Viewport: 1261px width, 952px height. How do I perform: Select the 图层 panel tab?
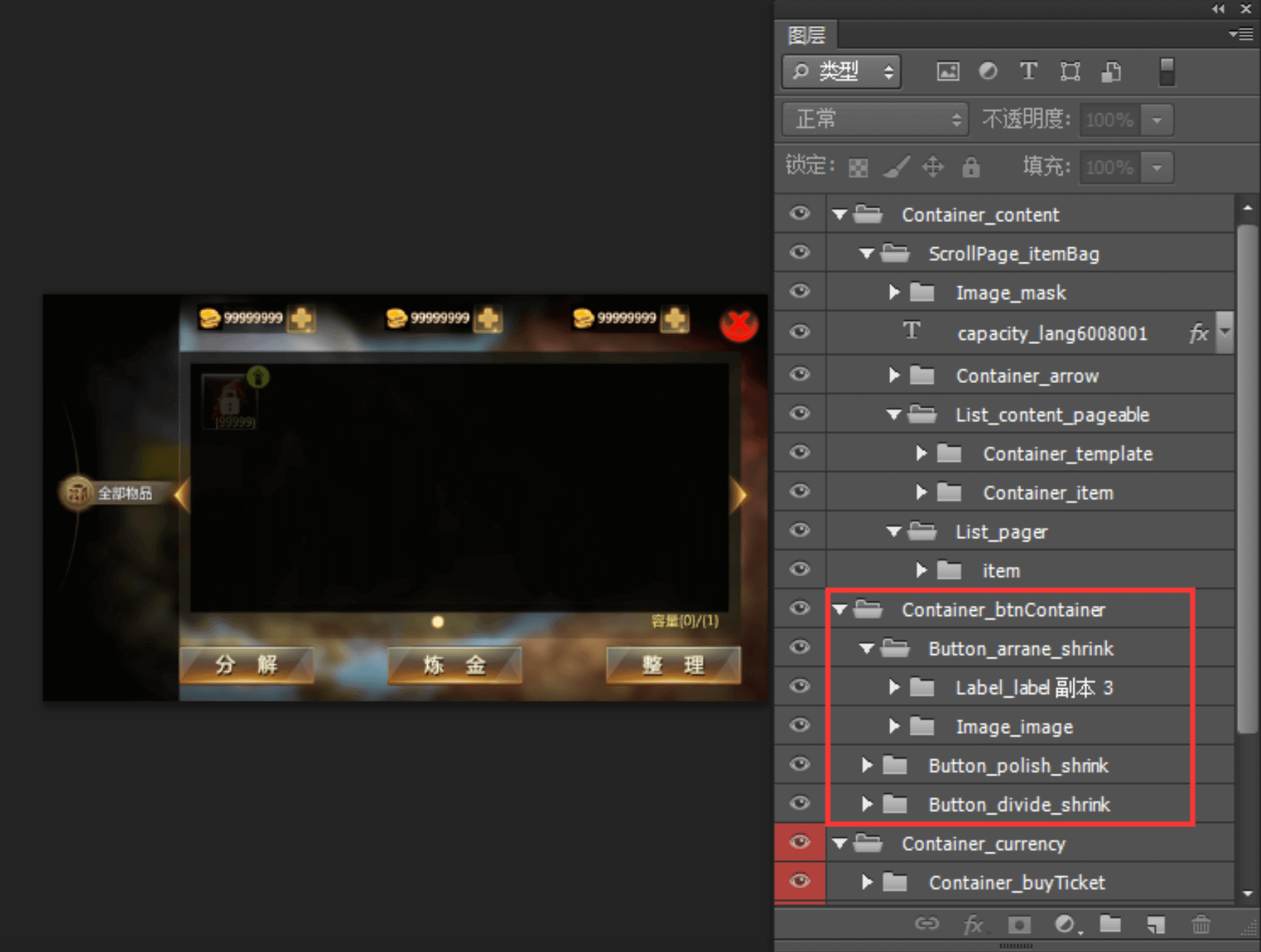pyautogui.click(x=806, y=35)
